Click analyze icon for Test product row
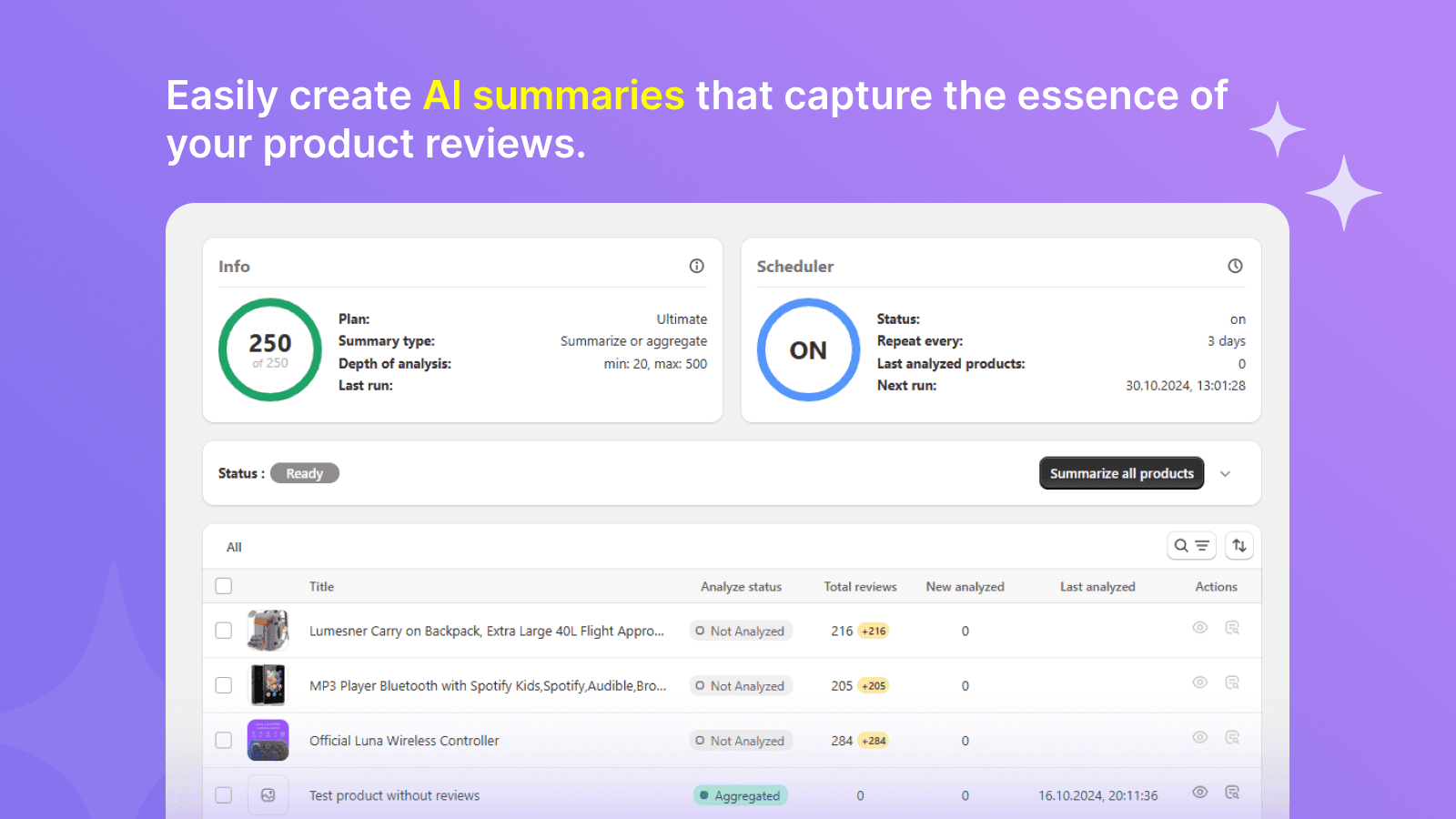The height and width of the screenshot is (819, 1456). point(1232,793)
